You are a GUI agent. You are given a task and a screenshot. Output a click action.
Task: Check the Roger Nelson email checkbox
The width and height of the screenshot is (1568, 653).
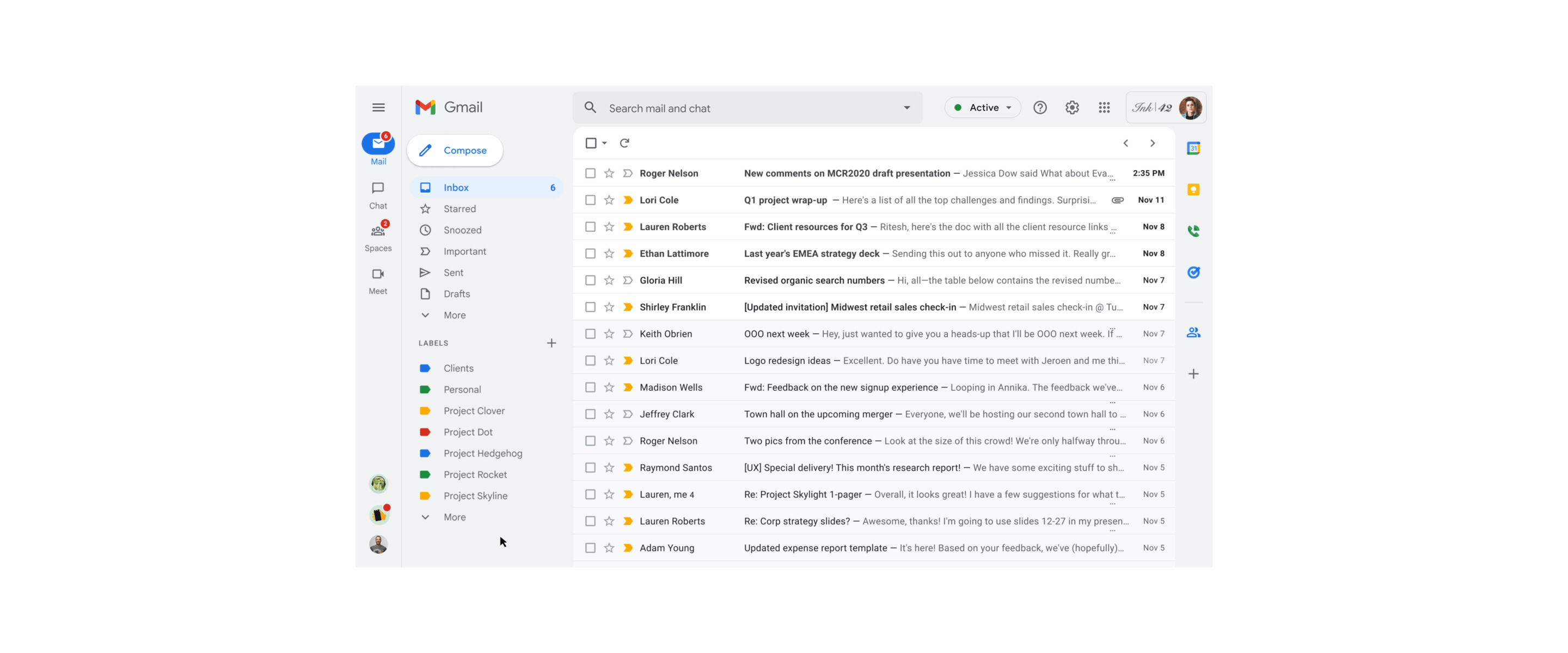[590, 173]
